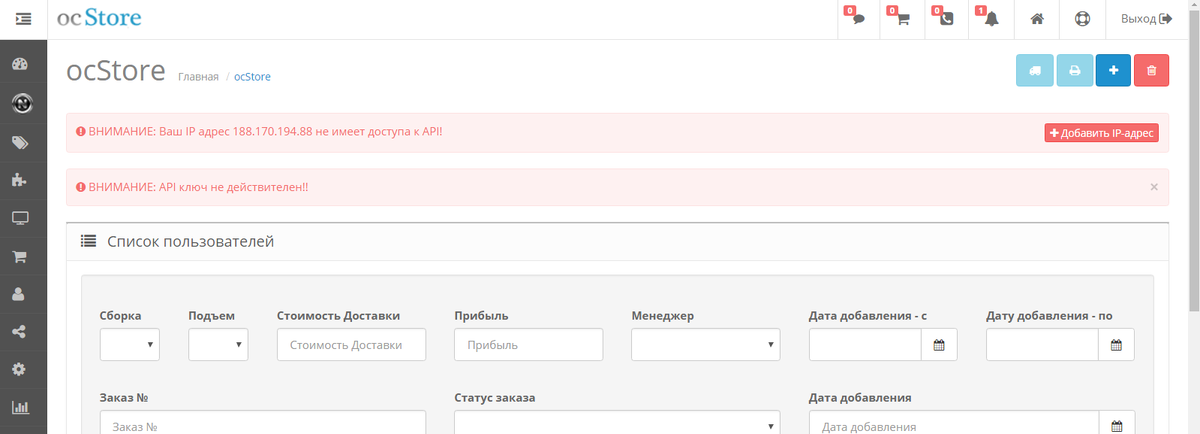The width and height of the screenshot is (1200, 434).
Task: Open the shopping cart notifications icon
Action: [x=902, y=19]
